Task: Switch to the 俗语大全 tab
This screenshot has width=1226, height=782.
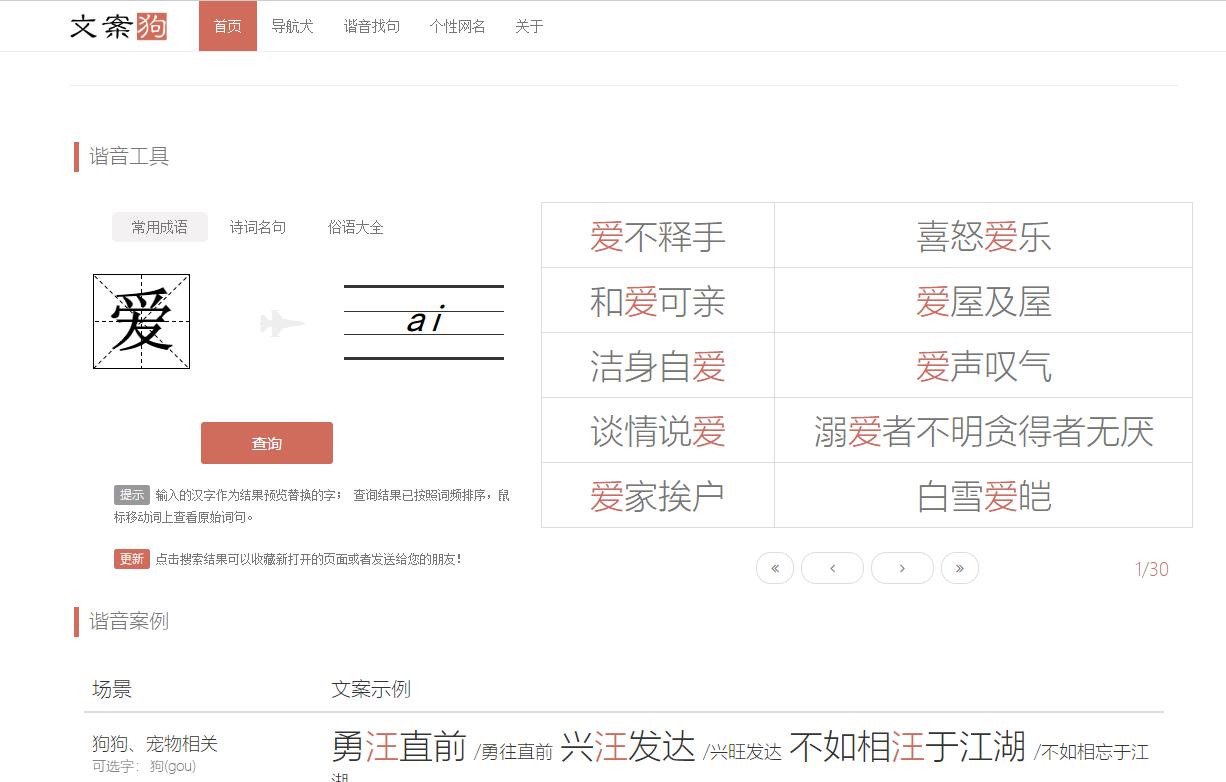Action: pos(356,227)
